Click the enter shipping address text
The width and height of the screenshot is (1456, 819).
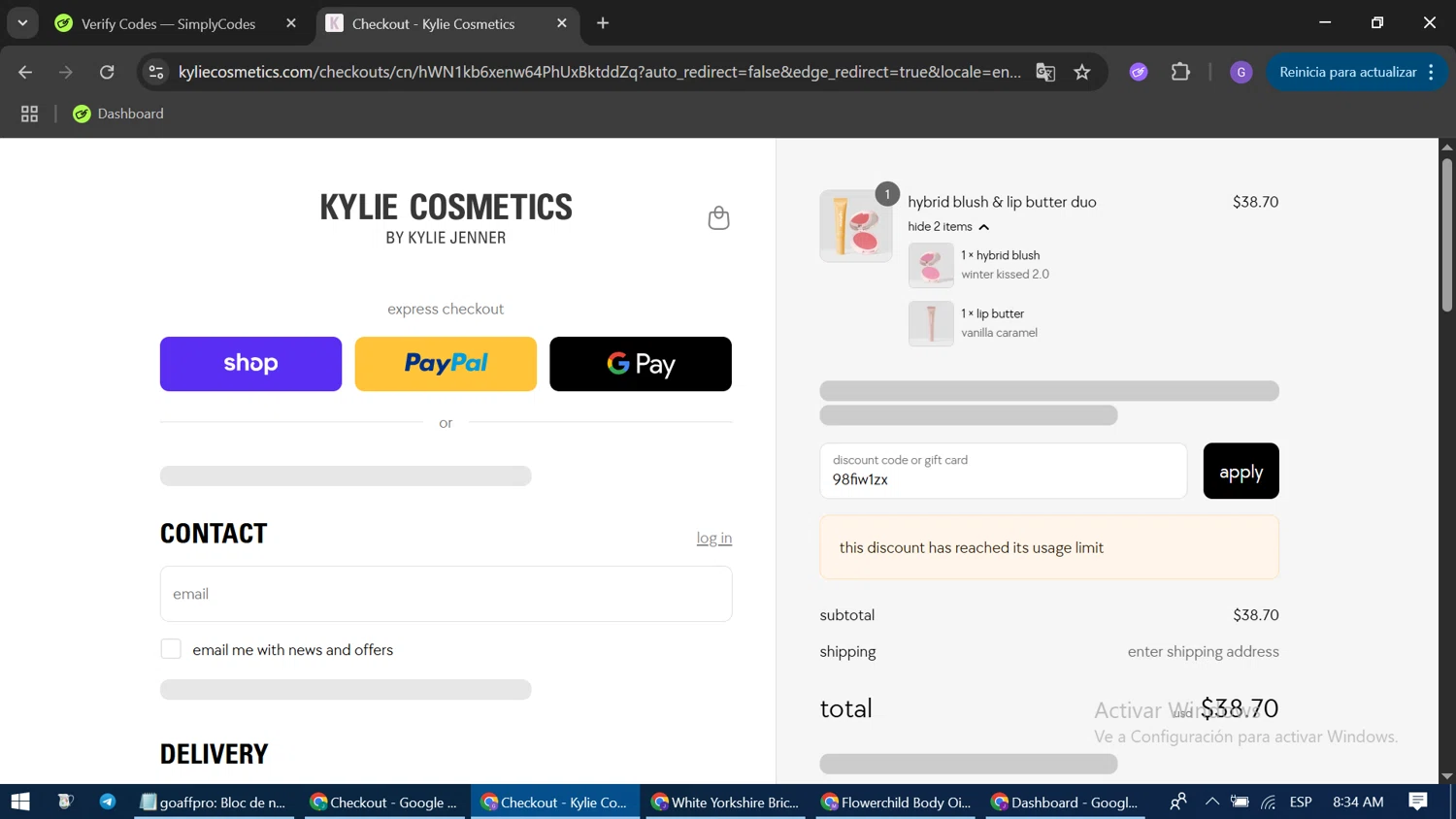(1203, 651)
